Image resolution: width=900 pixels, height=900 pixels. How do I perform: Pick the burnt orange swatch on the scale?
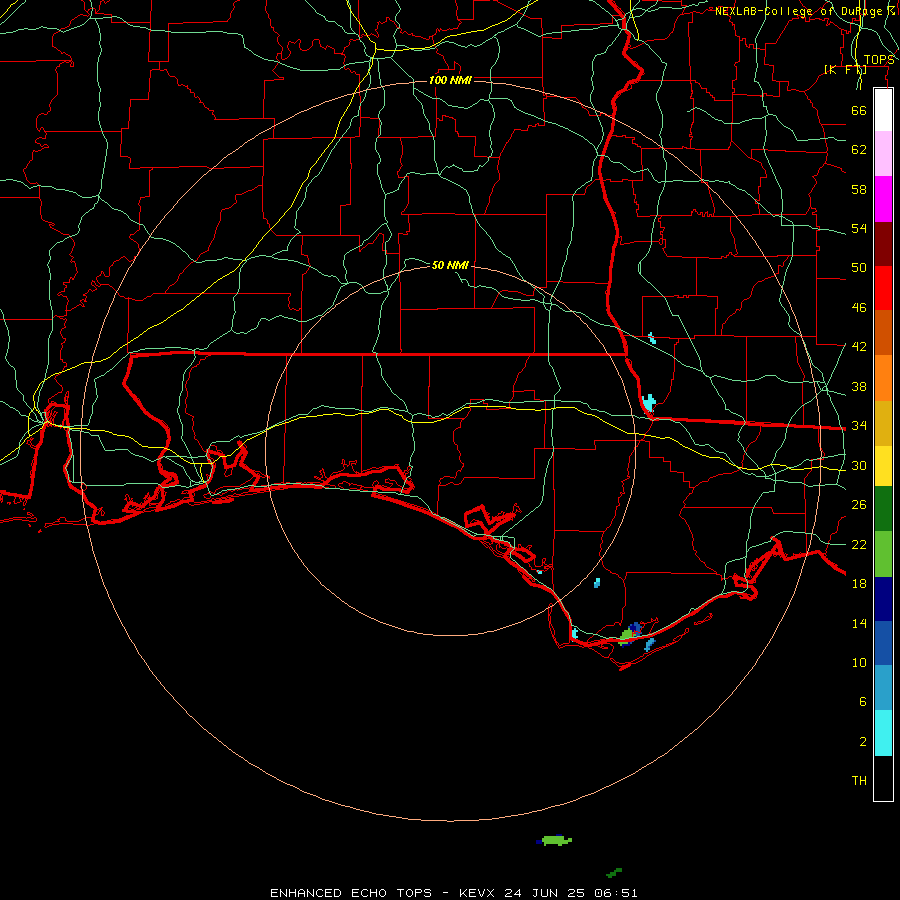883,332
